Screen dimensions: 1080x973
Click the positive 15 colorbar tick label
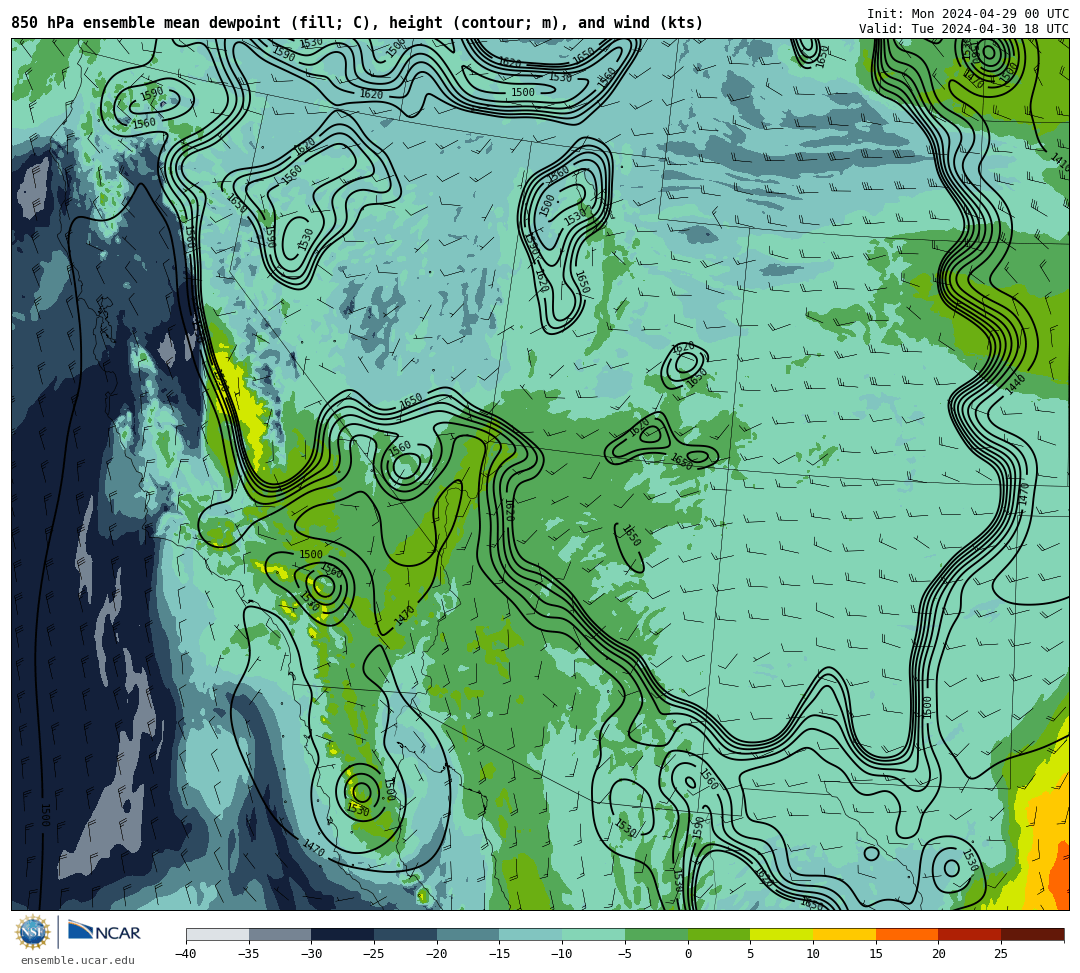[876, 954]
